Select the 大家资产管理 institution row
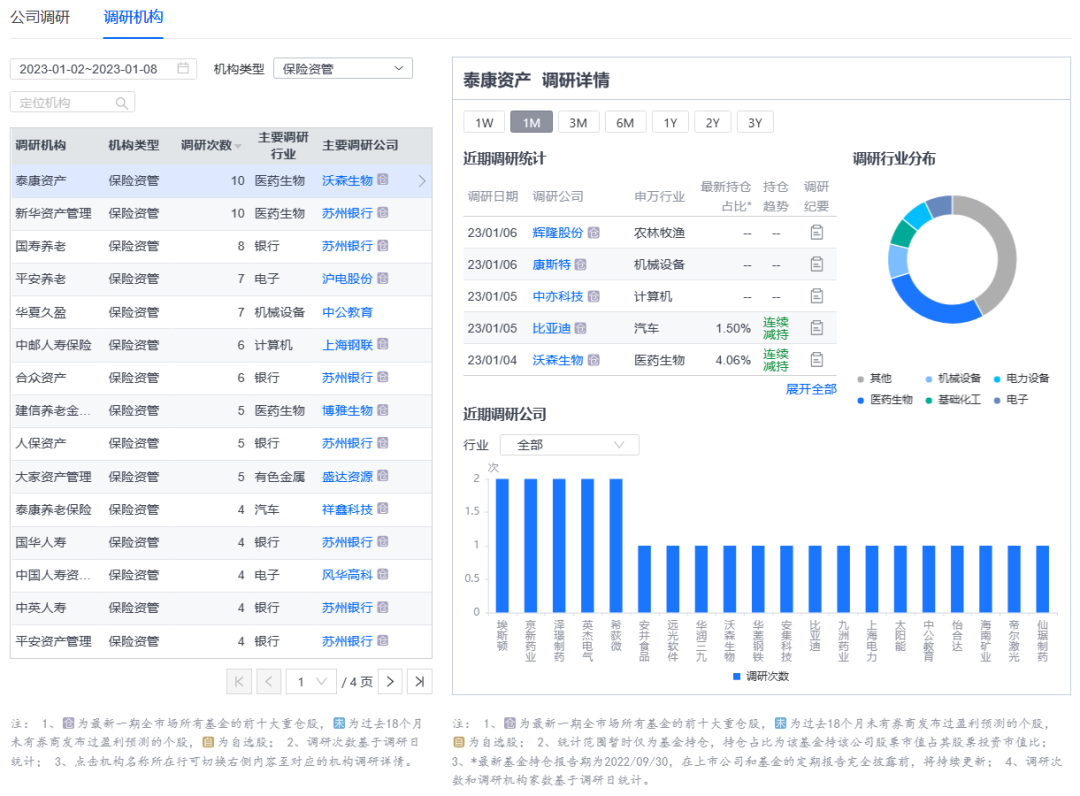Image resolution: width=1080 pixels, height=796 pixels. 221,476
